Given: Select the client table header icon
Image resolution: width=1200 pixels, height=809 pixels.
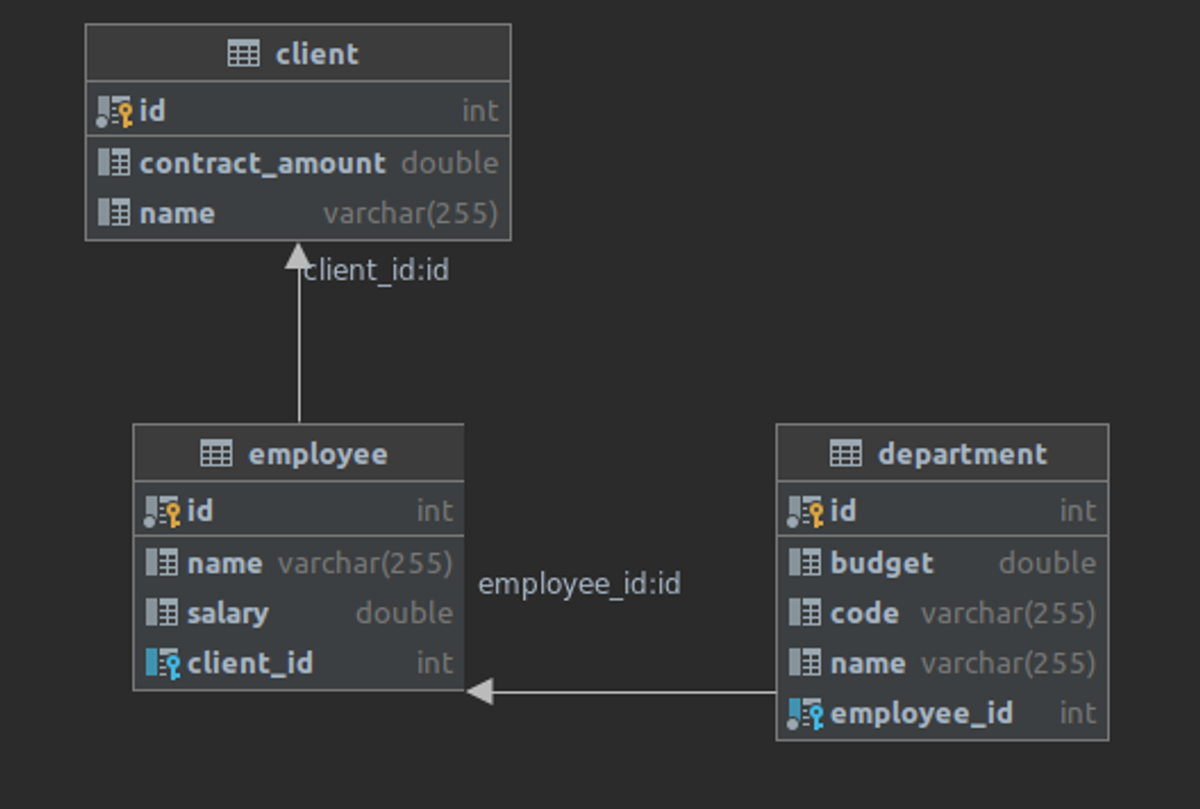Looking at the screenshot, I should coord(244,54).
